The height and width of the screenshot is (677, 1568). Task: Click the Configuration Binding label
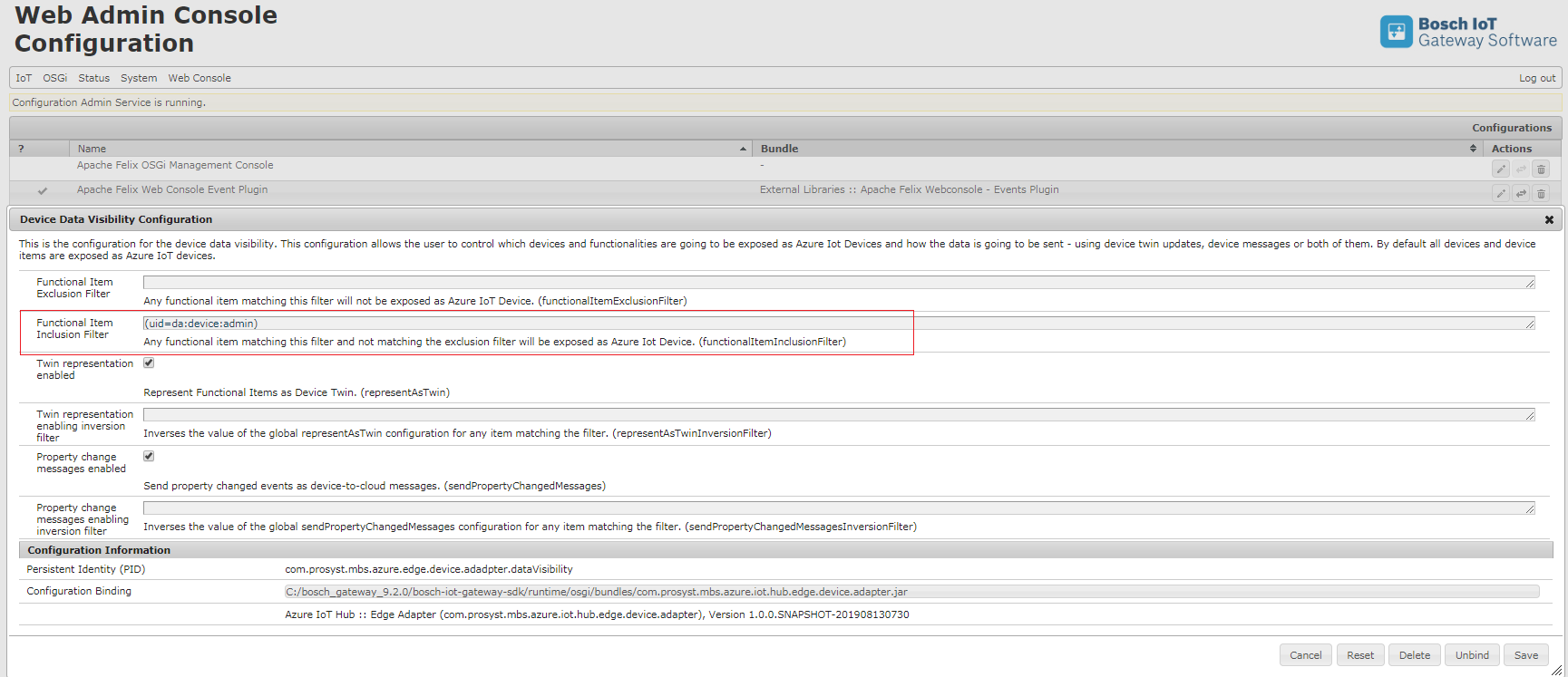coord(79,591)
